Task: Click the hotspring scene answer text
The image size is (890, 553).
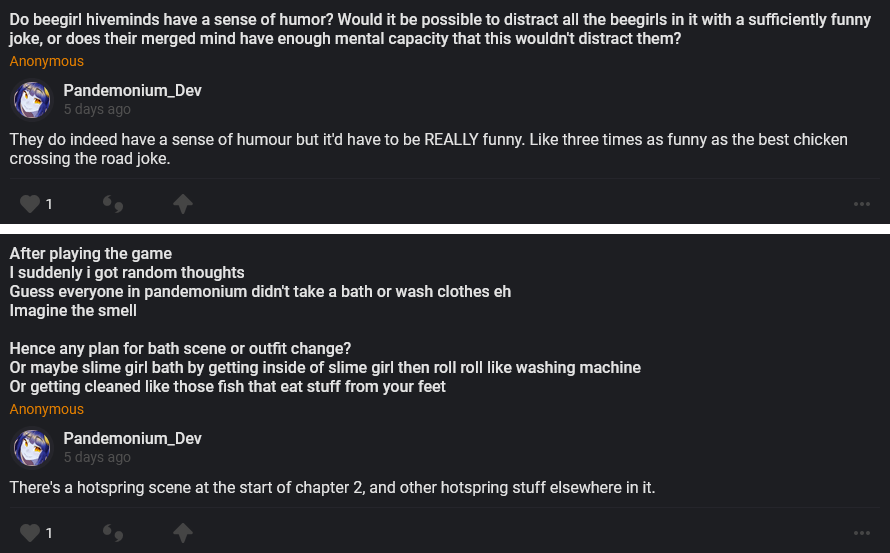Action: (332, 488)
